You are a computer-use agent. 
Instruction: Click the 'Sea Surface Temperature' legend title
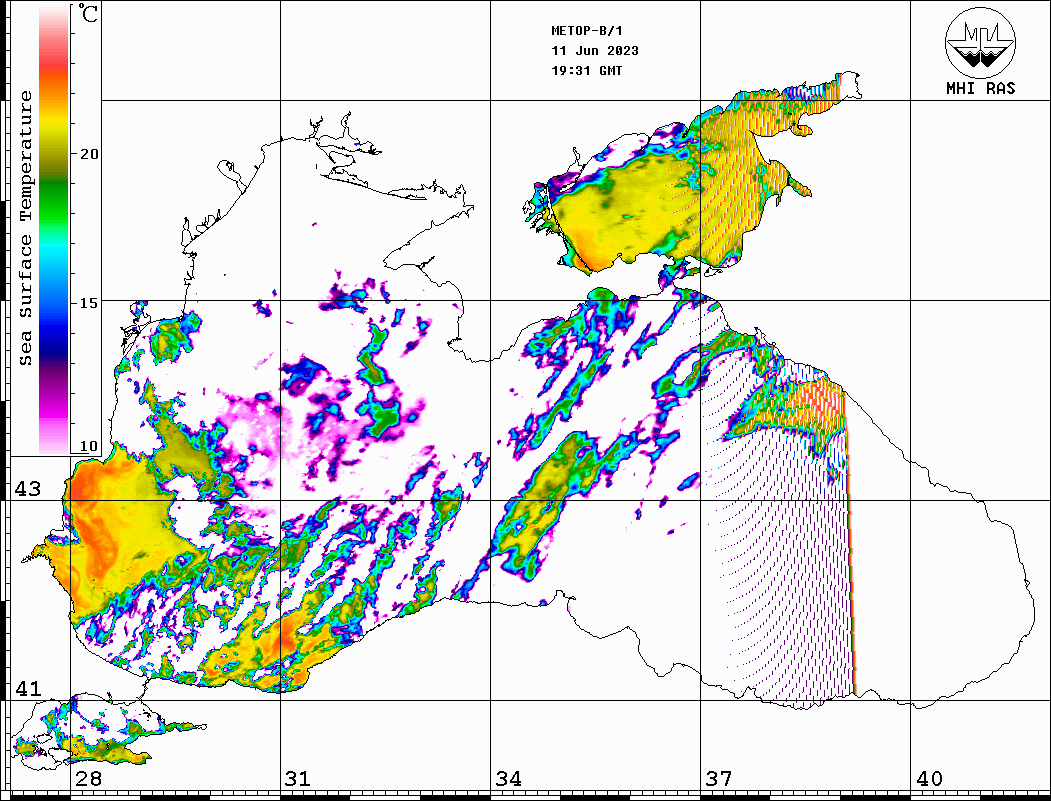(x=25, y=228)
